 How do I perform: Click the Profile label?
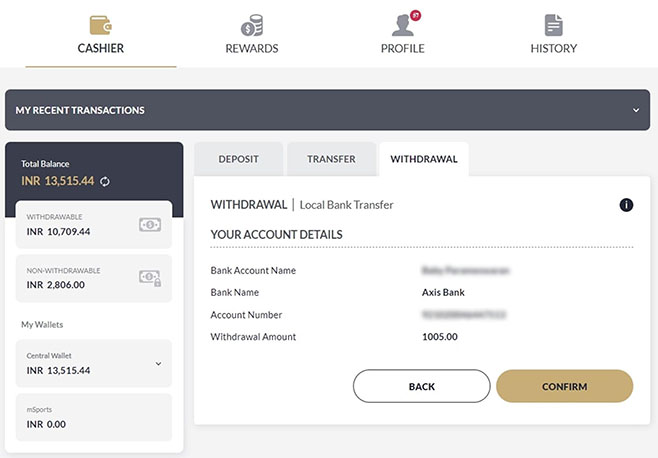click(402, 48)
